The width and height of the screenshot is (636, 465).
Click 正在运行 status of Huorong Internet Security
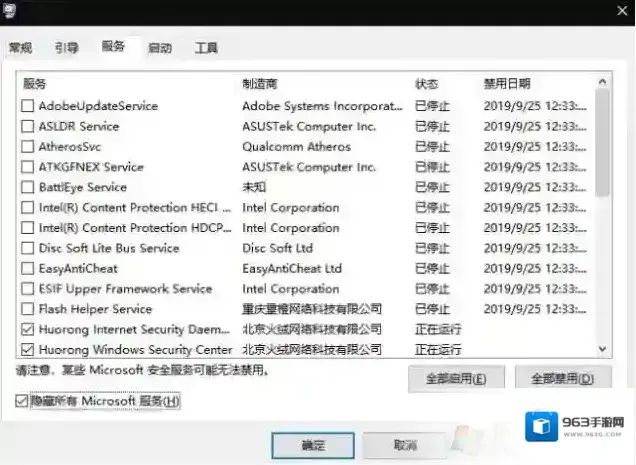tap(438, 329)
